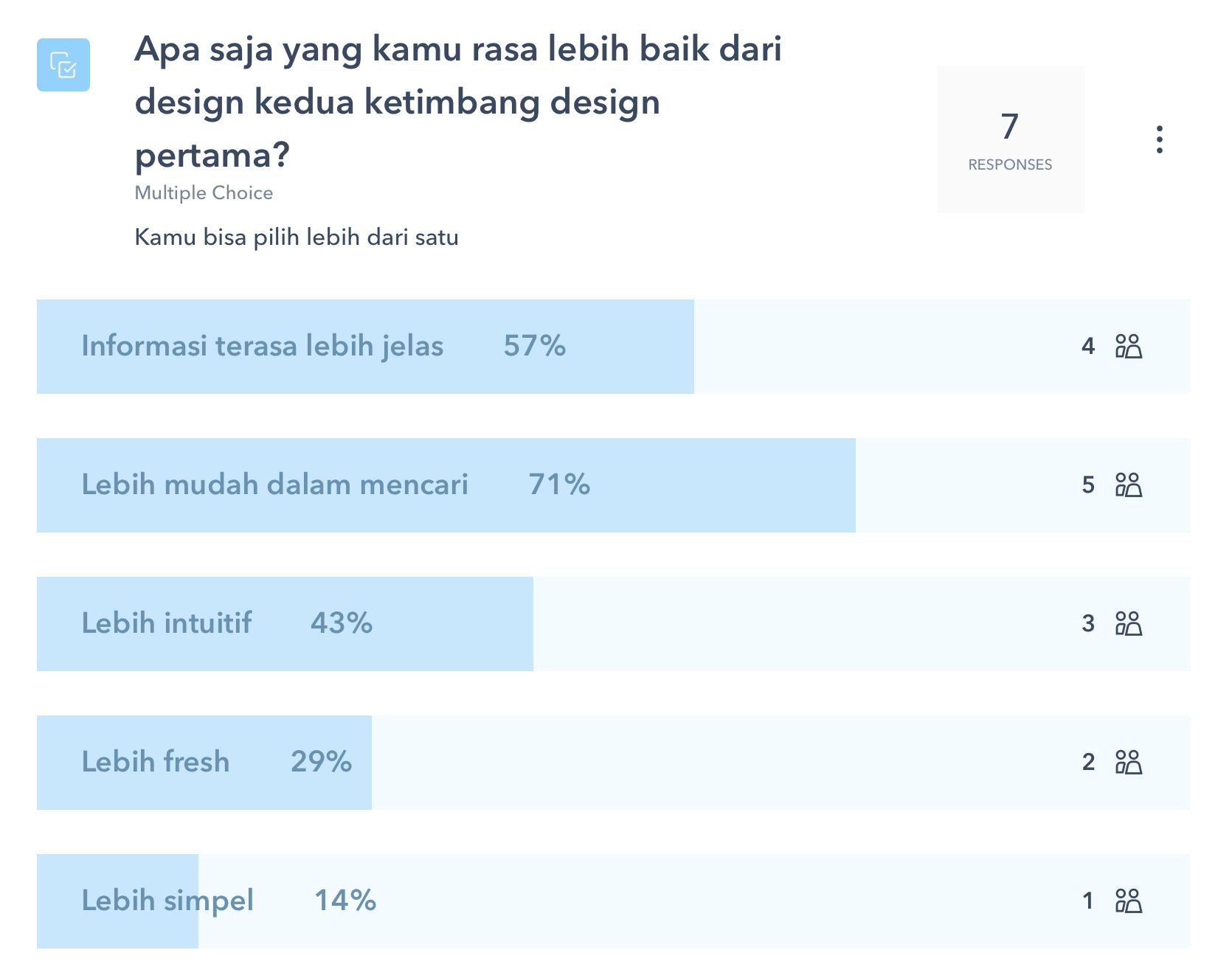View respondents for Informasi terasa lebih jelas
1232x978 pixels.
pyautogui.click(x=1128, y=346)
